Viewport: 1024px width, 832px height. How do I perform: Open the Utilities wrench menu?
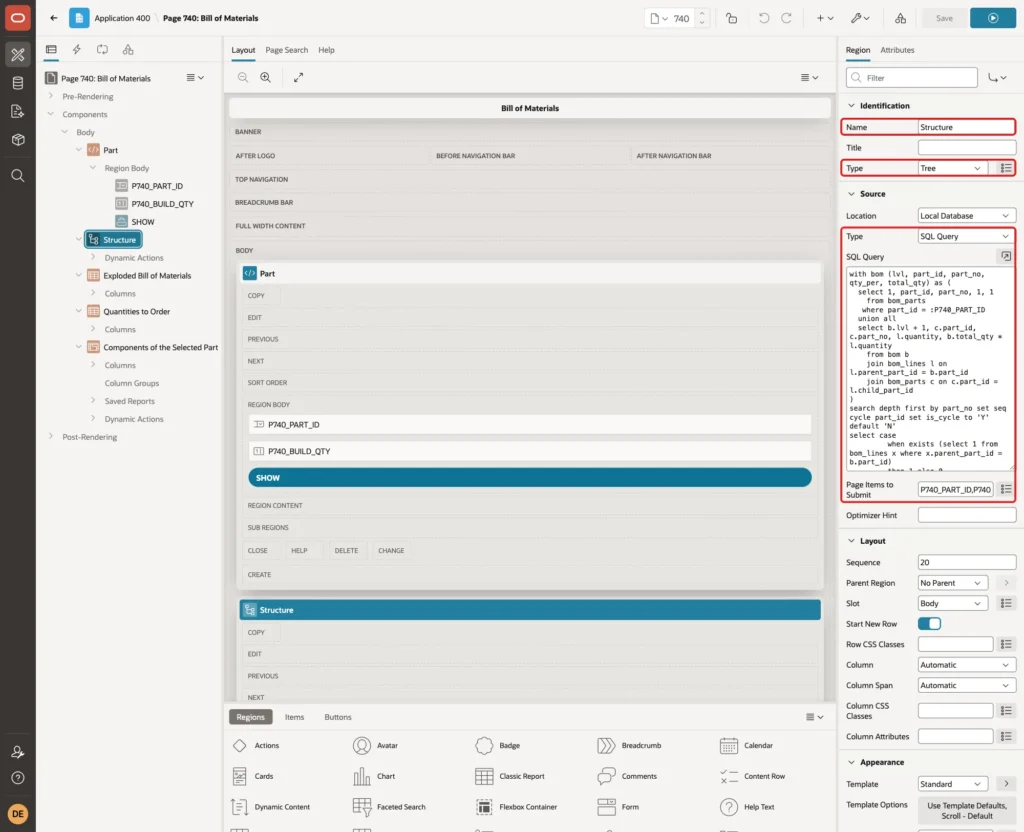pos(860,18)
